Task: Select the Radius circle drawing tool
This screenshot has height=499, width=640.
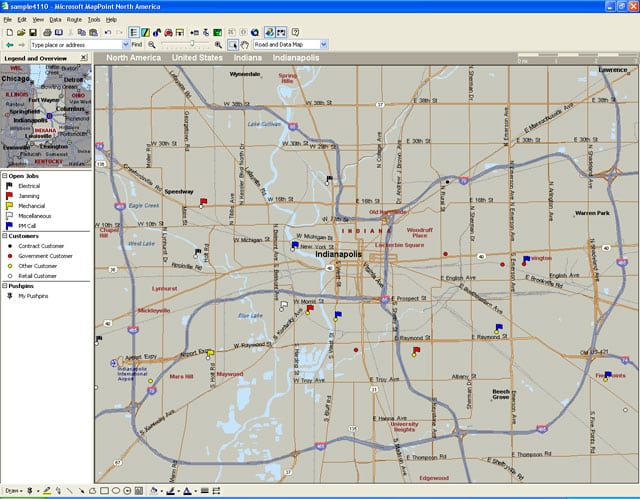Action: pyautogui.click(x=127, y=490)
